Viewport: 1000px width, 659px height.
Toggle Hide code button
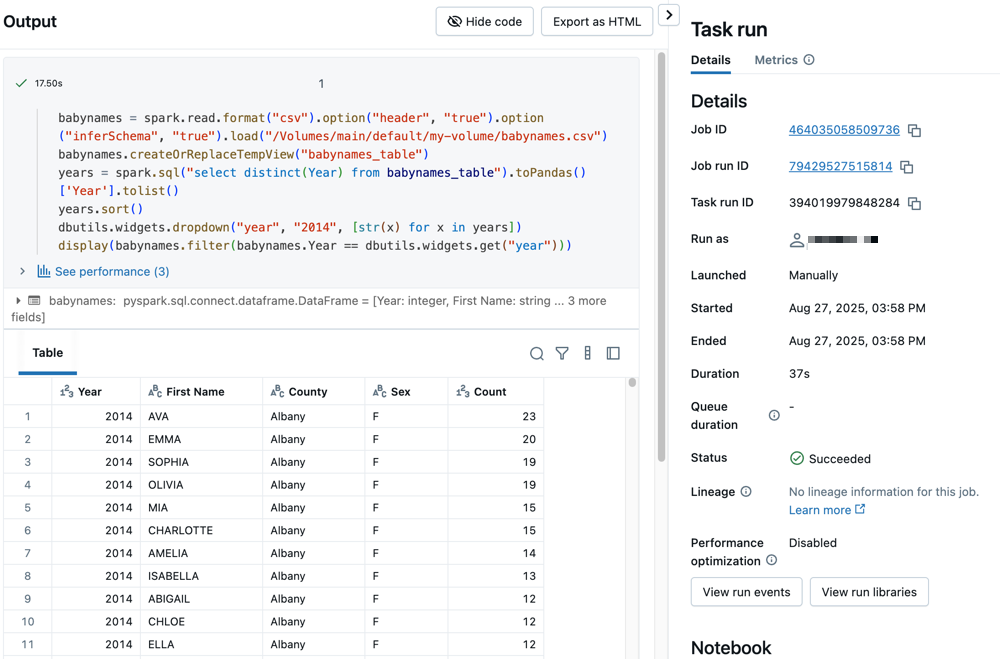click(x=485, y=21)
